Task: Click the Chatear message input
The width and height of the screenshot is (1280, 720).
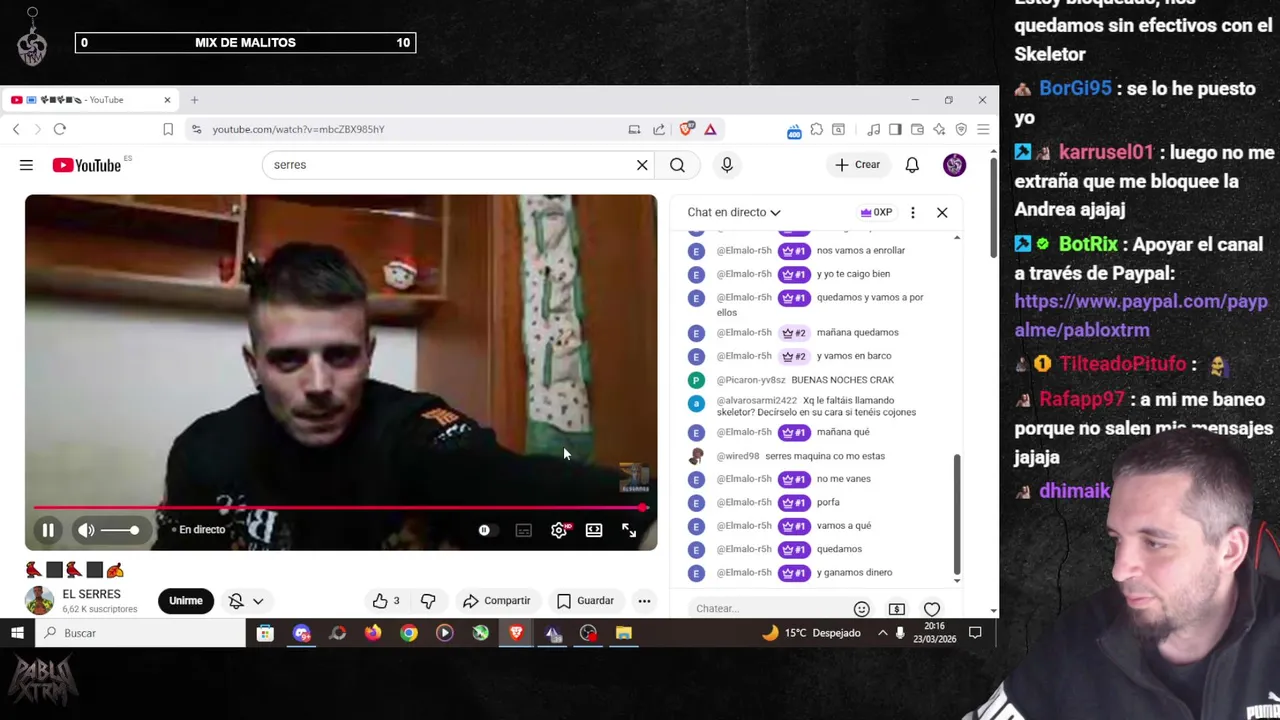Action: pyautogui.click(x=768, y=608)
